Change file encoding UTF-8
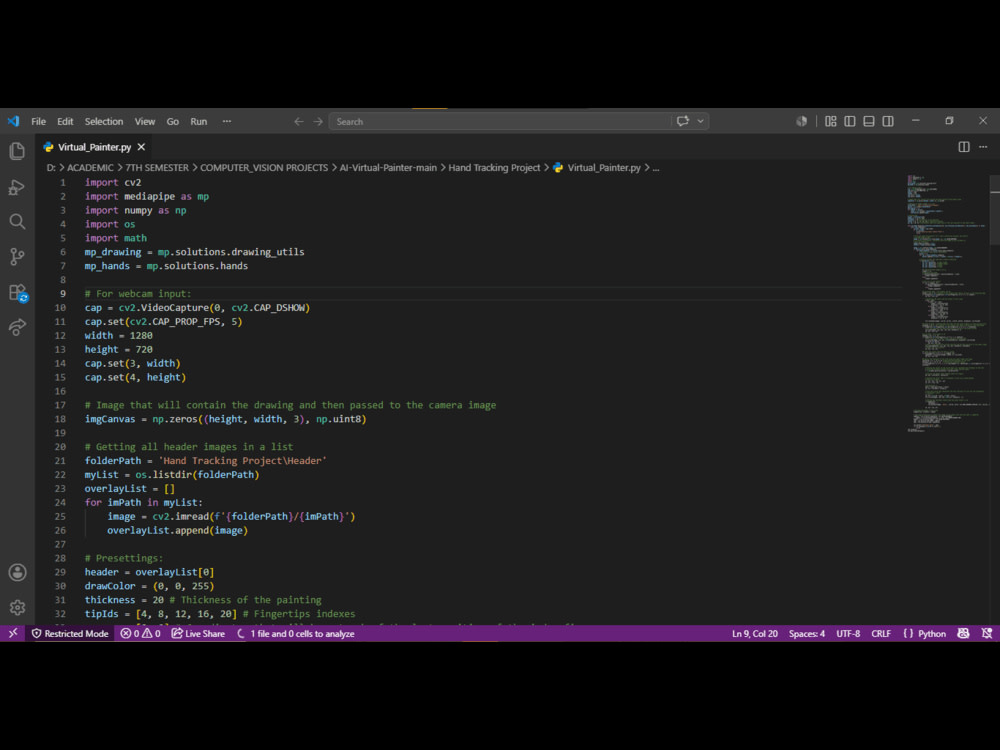The width and height of the screenshot is (1000, 750). [x=848, y=633]
